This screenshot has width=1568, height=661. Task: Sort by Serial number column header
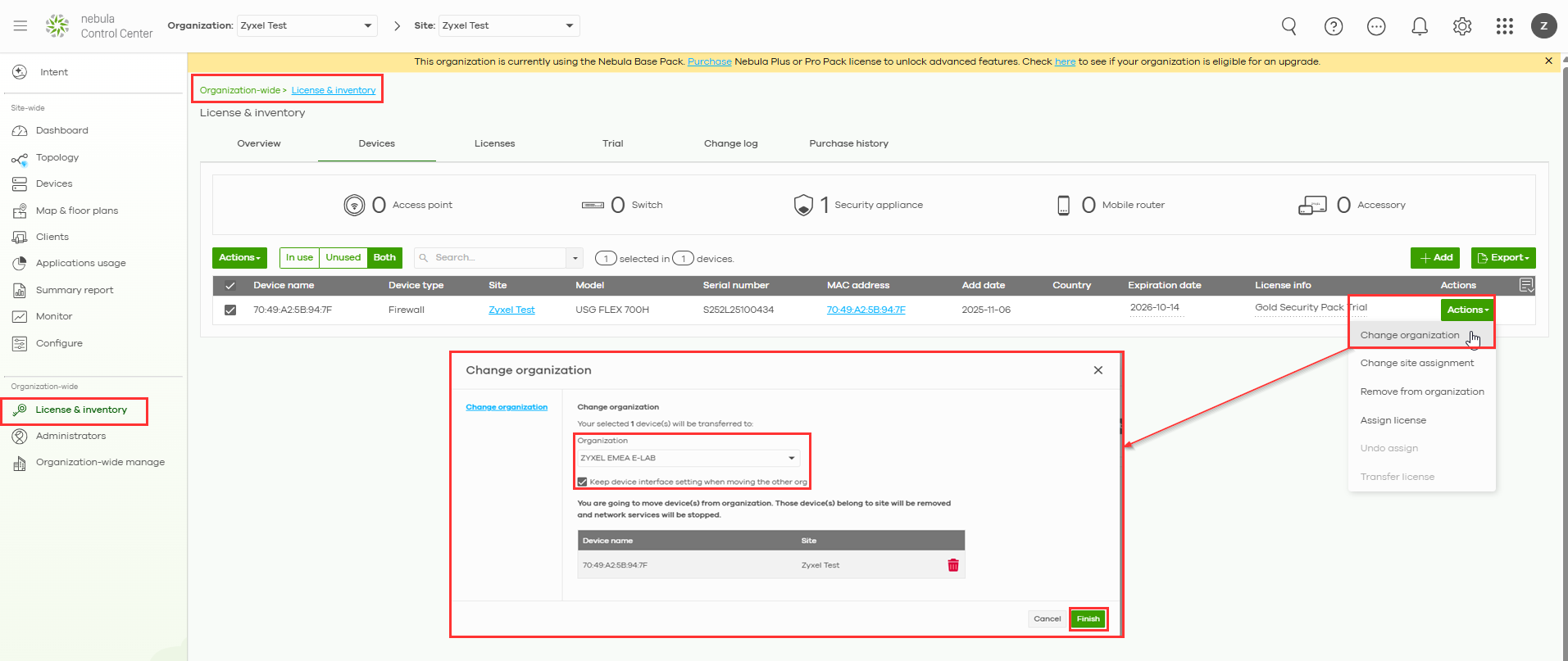pyautogui.click(x=736, y=286)
